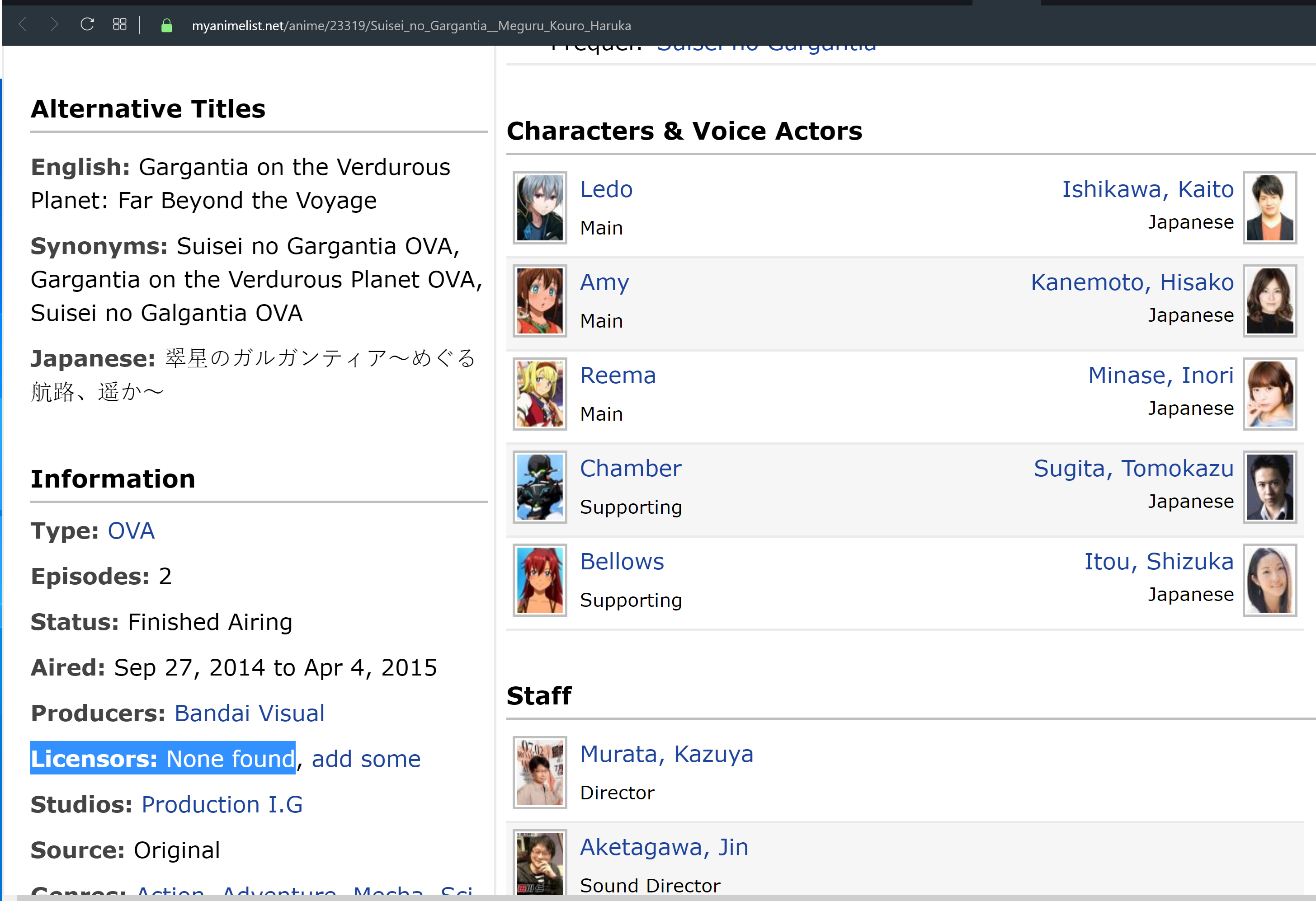Click Inori Minase's photo thumbnail
This screenshot has height=901, width=1316.
coord(1269,394)
